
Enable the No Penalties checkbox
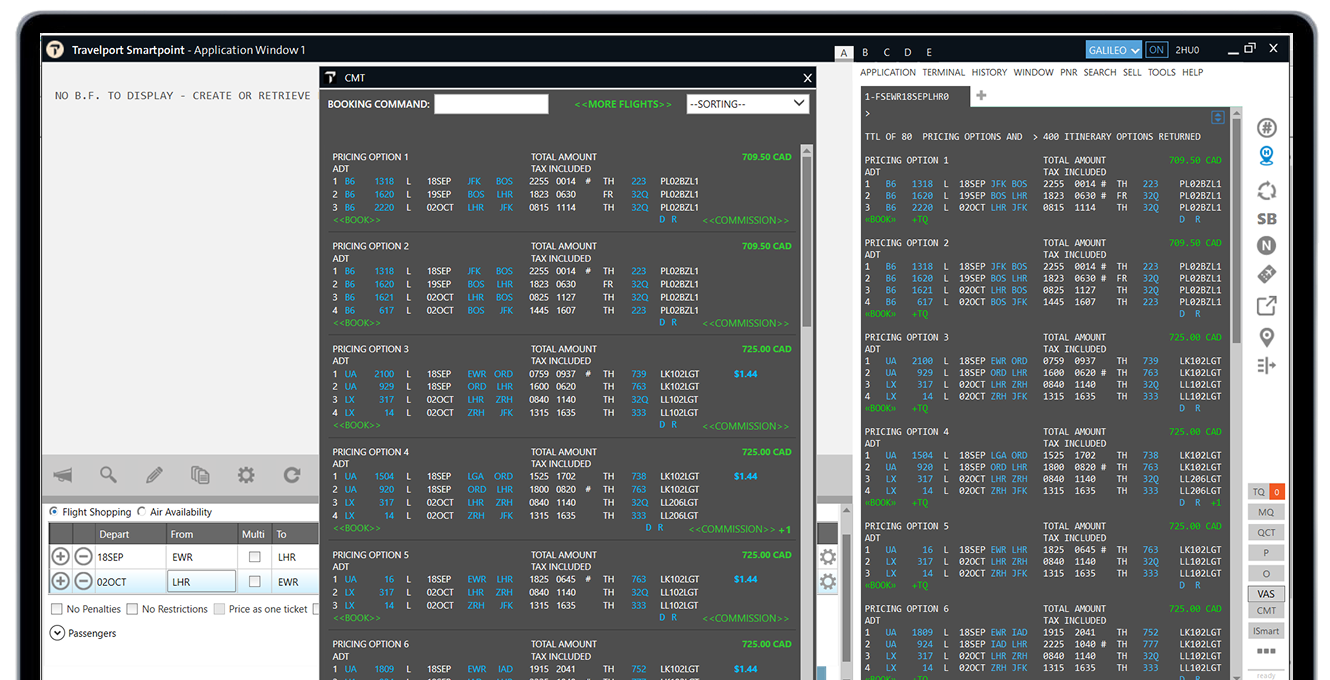[x=57, y=609]
